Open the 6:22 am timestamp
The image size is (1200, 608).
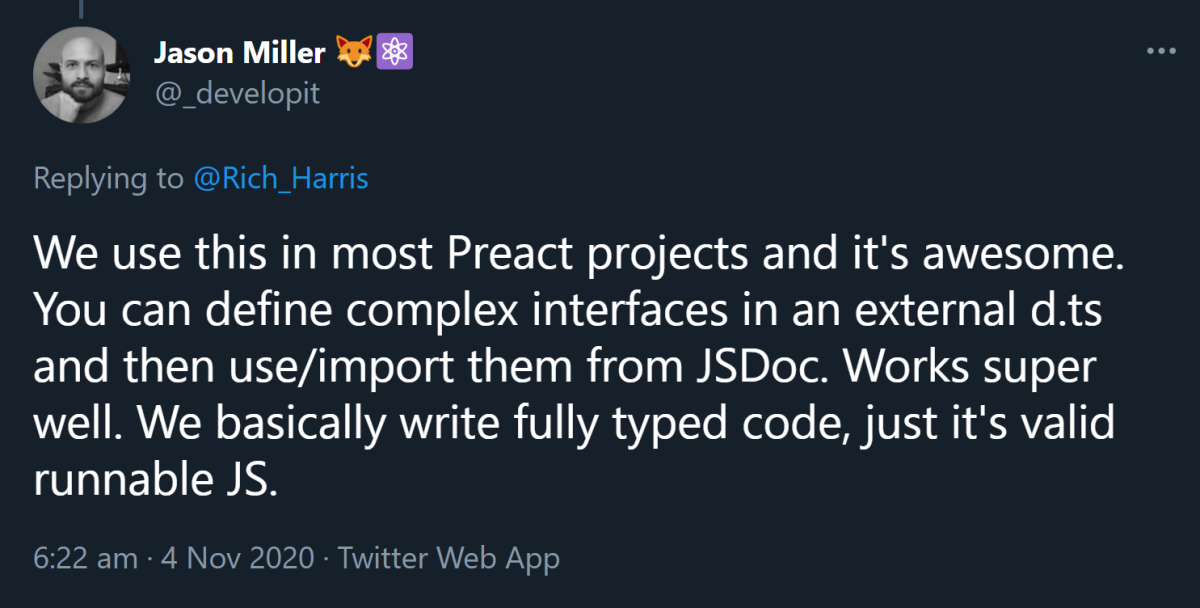[x=85, y=558]
